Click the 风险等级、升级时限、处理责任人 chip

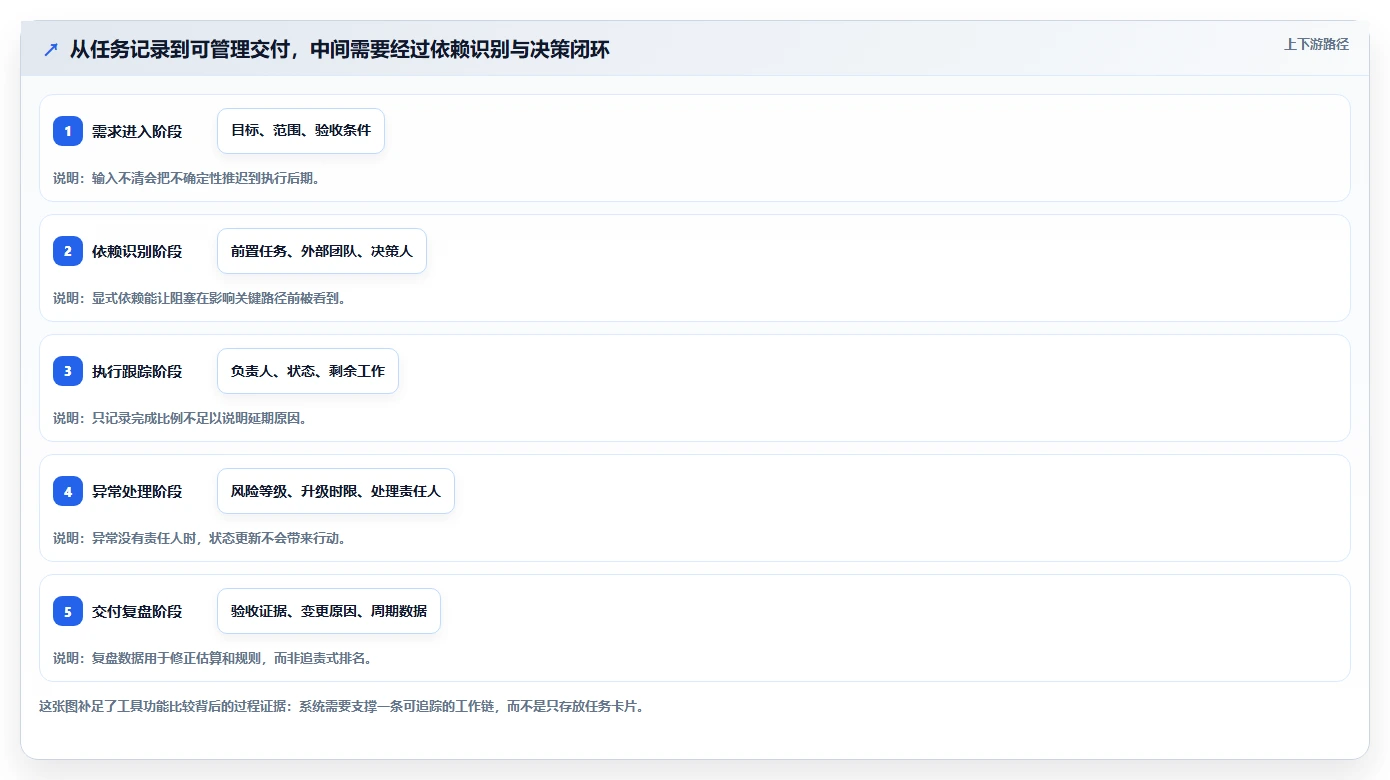click(336, 491)
